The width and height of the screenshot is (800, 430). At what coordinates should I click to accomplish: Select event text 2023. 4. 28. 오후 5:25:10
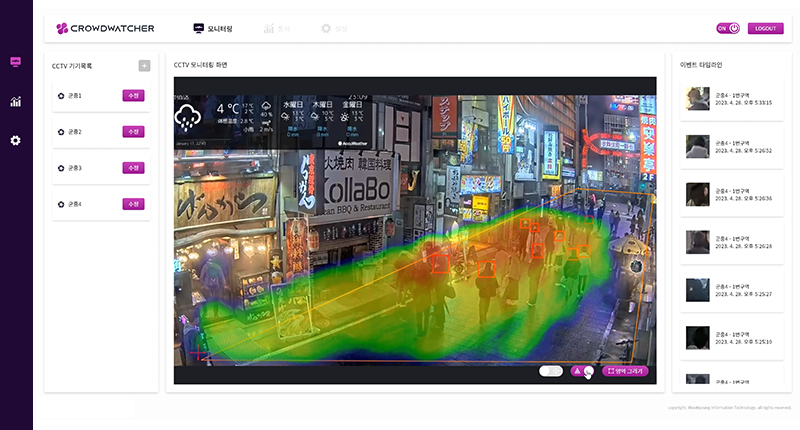click(743, 342)
